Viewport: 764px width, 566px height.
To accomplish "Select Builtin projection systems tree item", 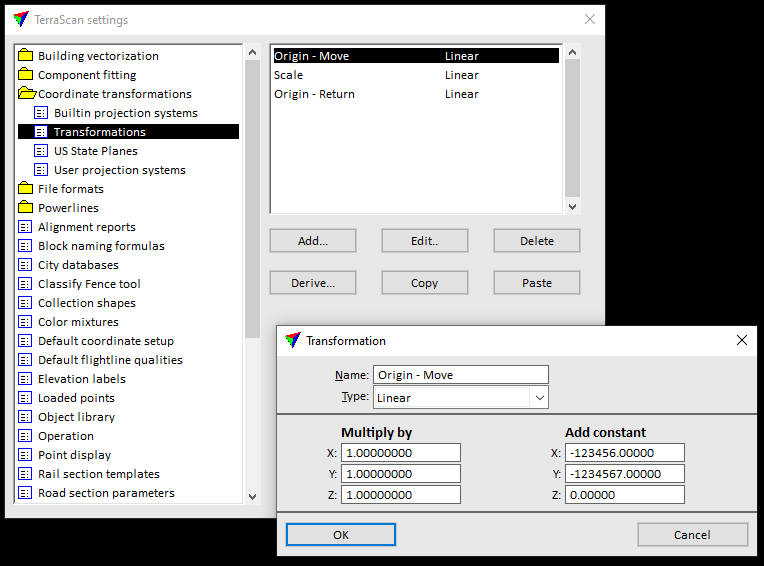I will pyautogui.click(x=125, y=113).
